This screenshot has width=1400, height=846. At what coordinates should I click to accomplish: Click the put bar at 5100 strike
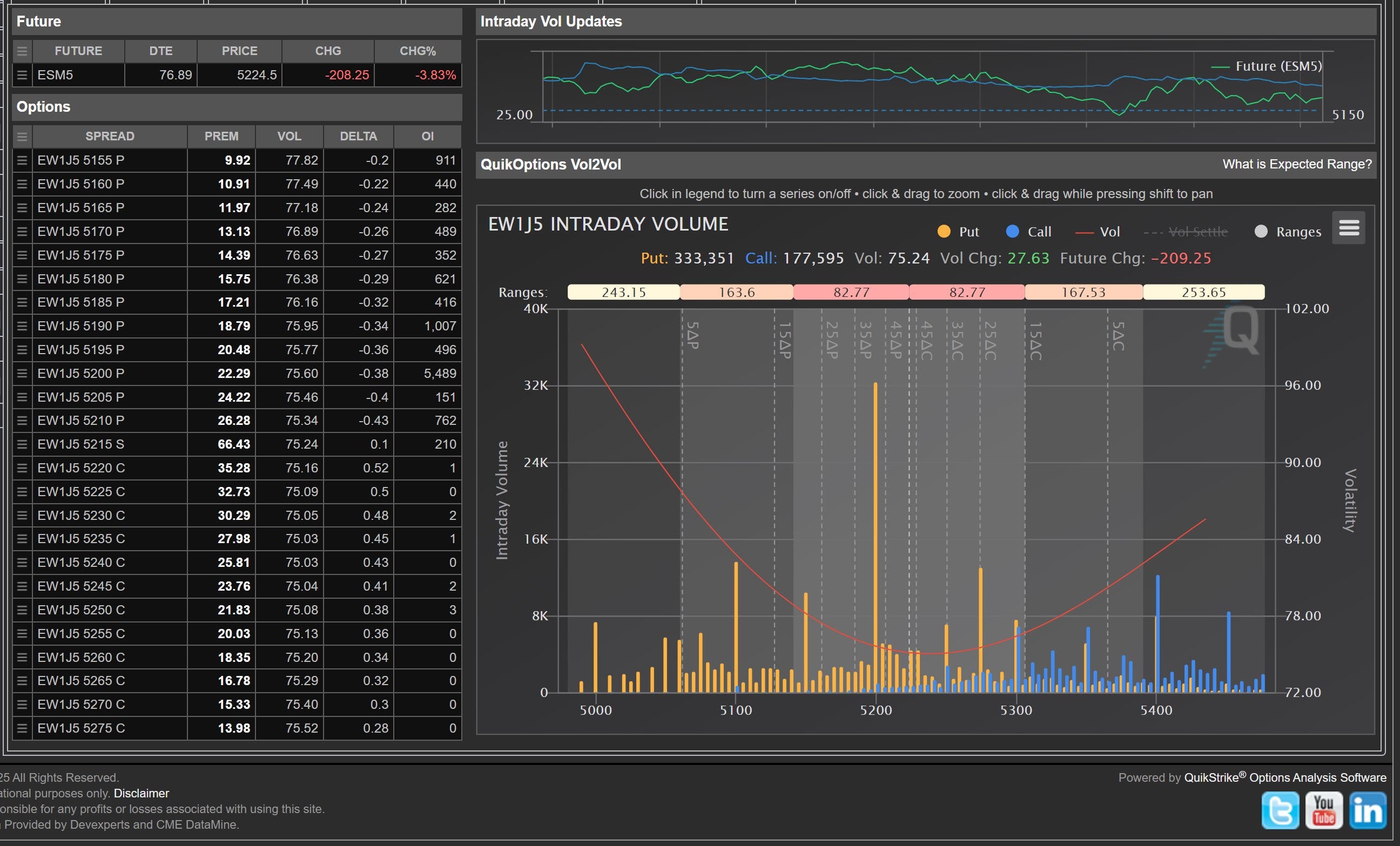tap(736, 627)
